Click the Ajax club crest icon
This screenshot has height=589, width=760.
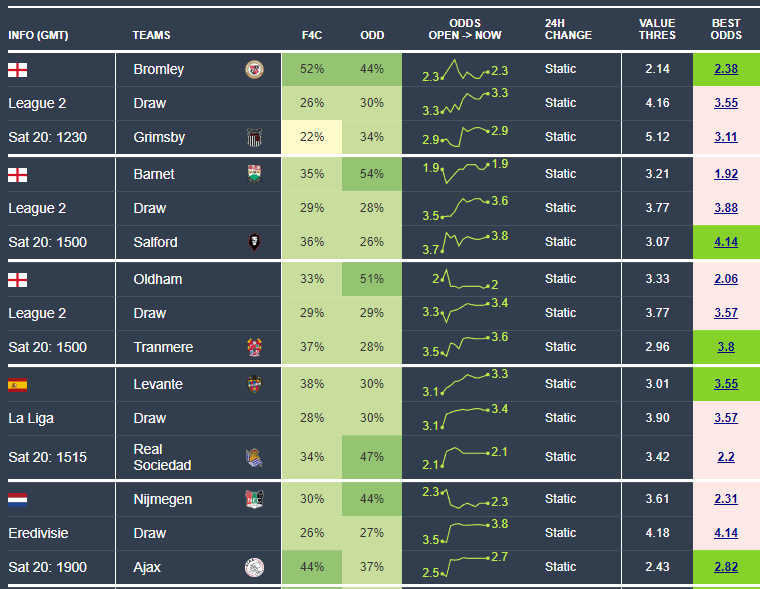pos(254,568)
